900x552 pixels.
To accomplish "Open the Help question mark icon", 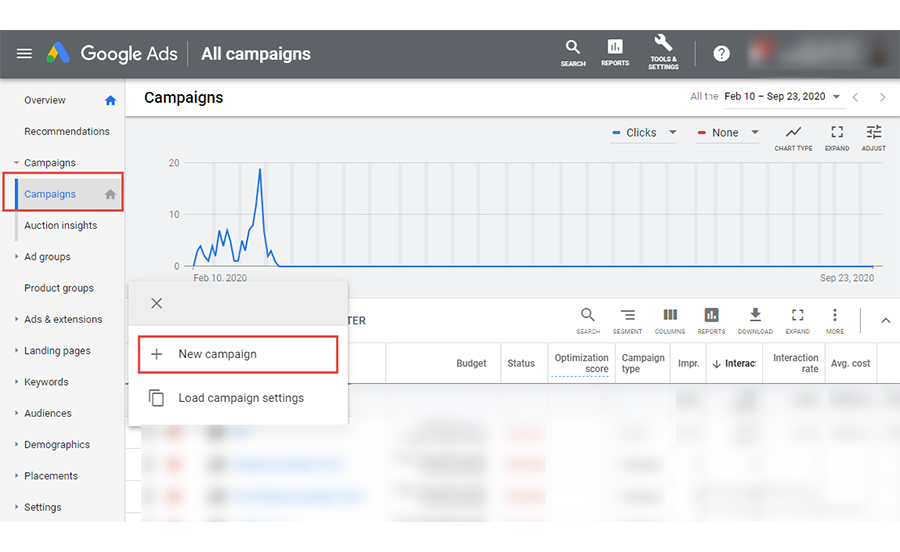I will point(721,54).
